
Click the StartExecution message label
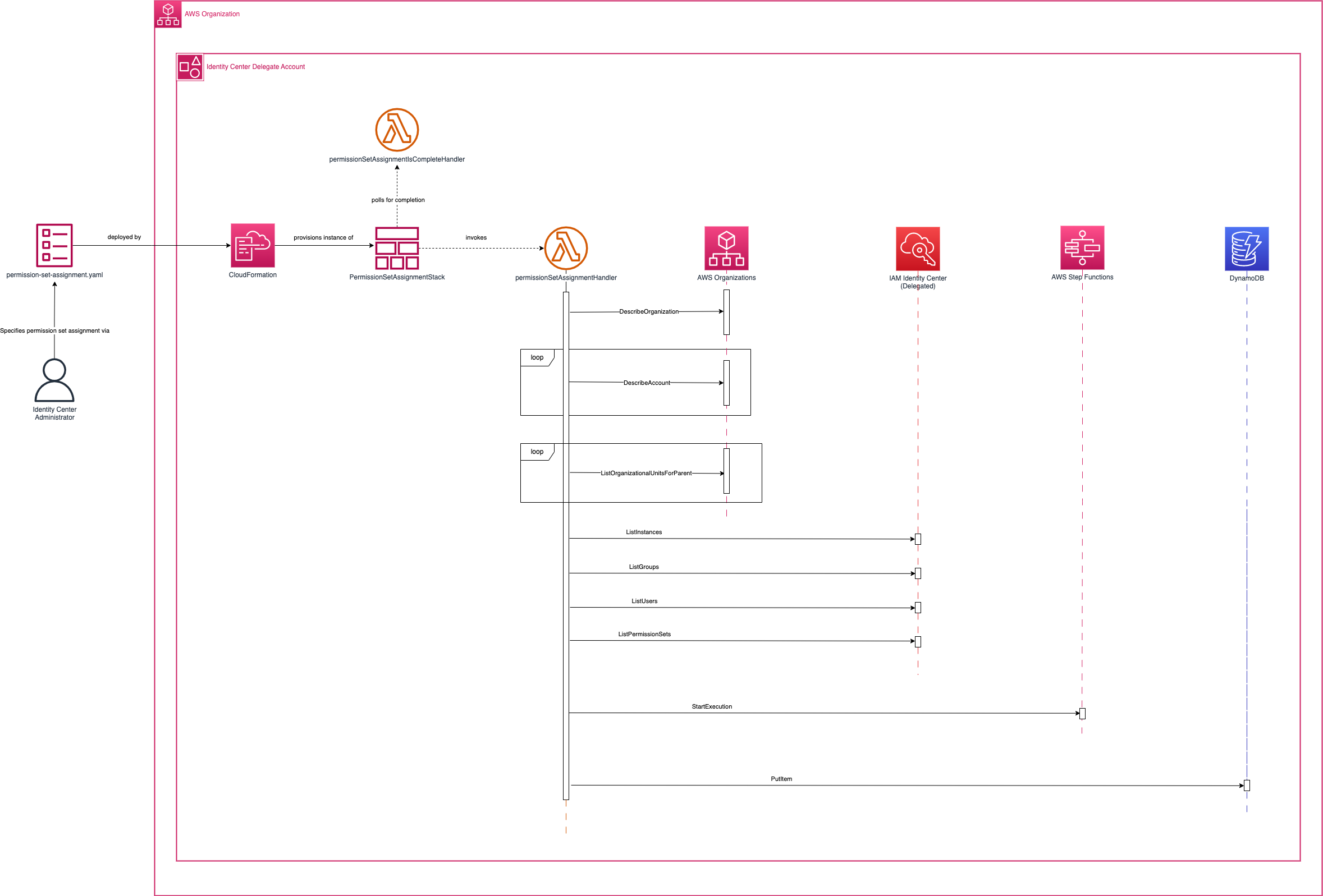(x=712, y=706)
